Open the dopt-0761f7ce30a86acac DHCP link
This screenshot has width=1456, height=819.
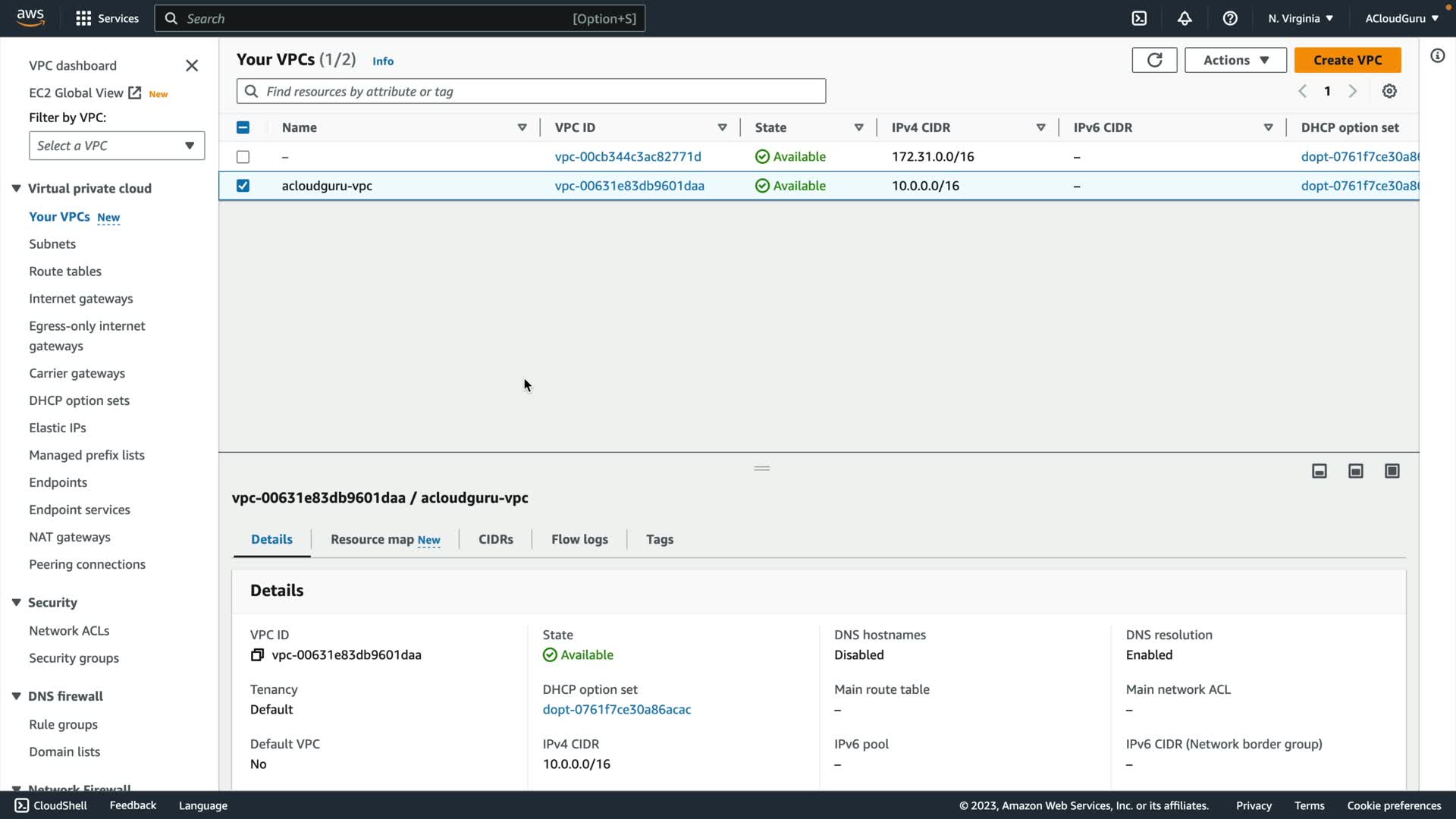click(617, 710)
